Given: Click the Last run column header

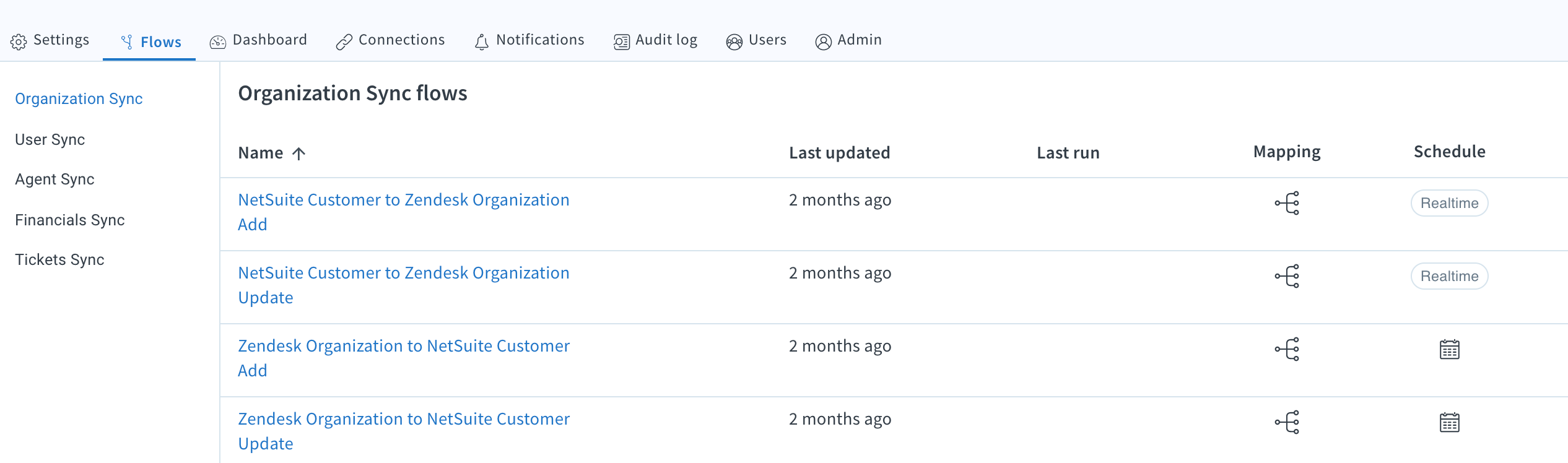Looking at the screenshot, I should (1068, 153).
